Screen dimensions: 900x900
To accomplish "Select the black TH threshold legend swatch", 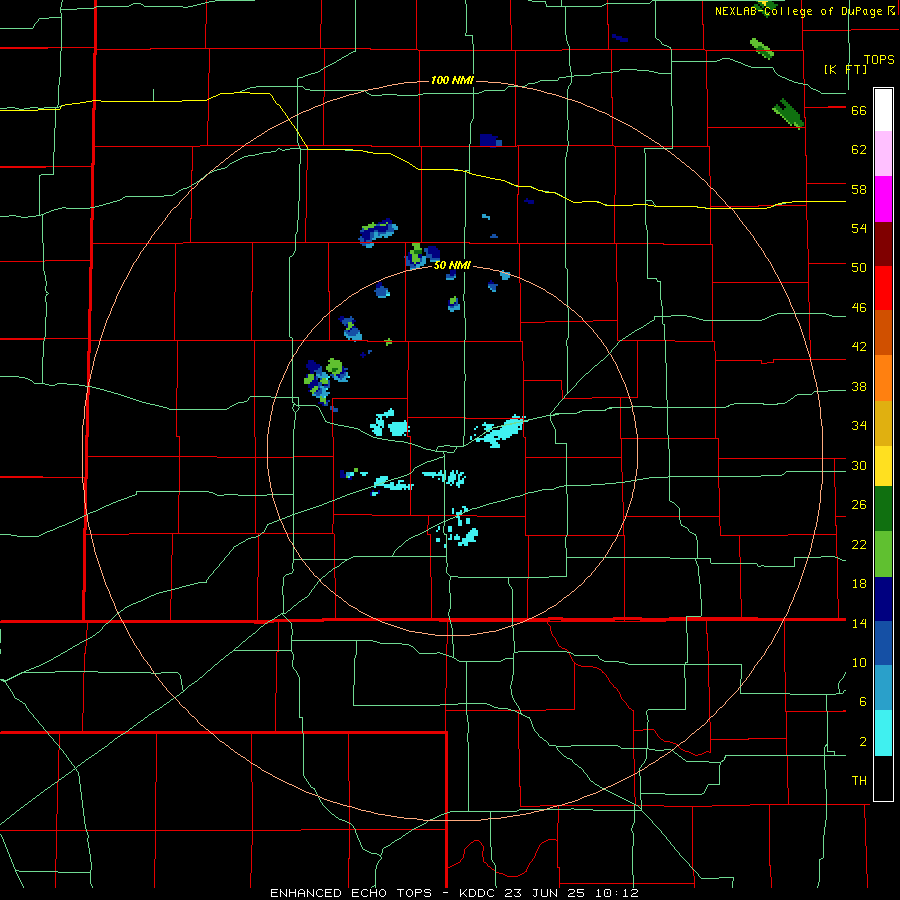I will (x=883, y=778).
